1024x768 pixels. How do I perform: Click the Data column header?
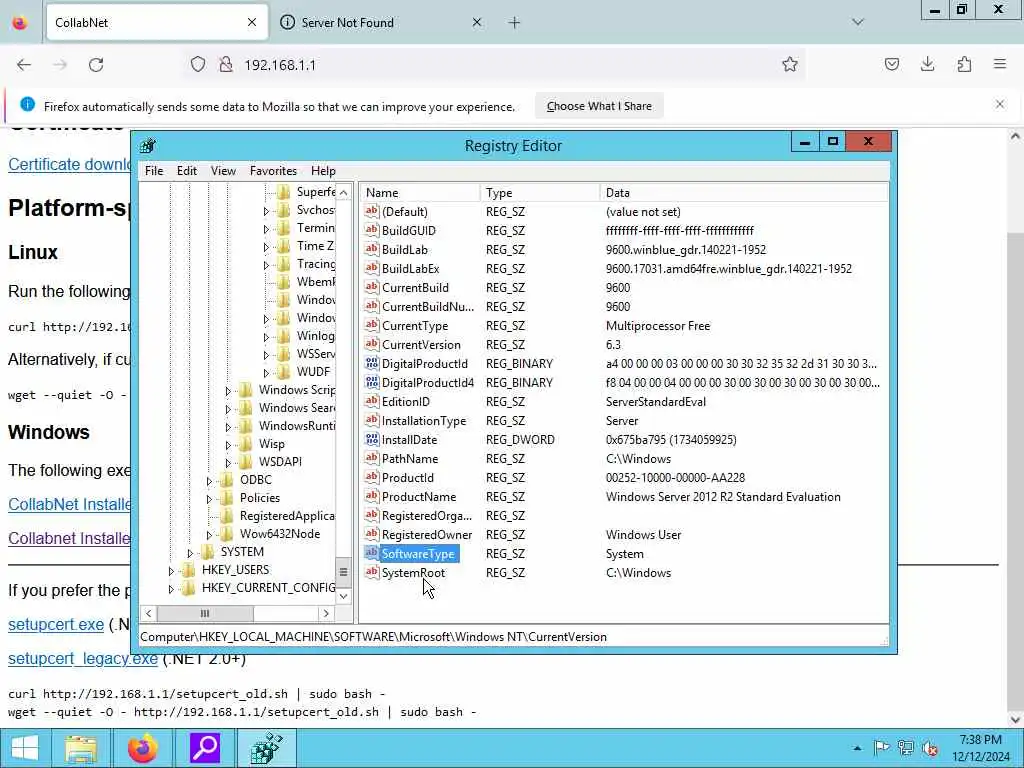[743, 193]
